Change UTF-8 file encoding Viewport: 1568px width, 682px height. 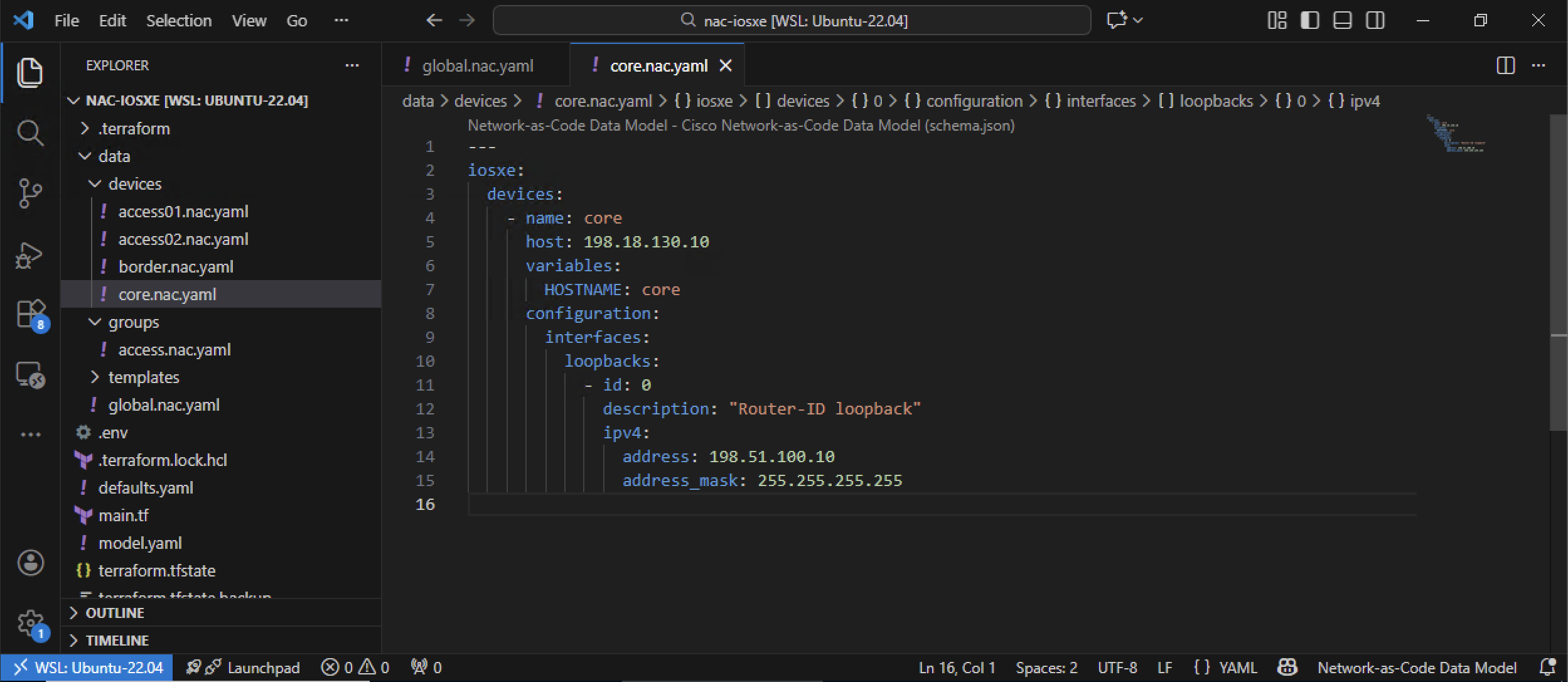[1117, 667]
